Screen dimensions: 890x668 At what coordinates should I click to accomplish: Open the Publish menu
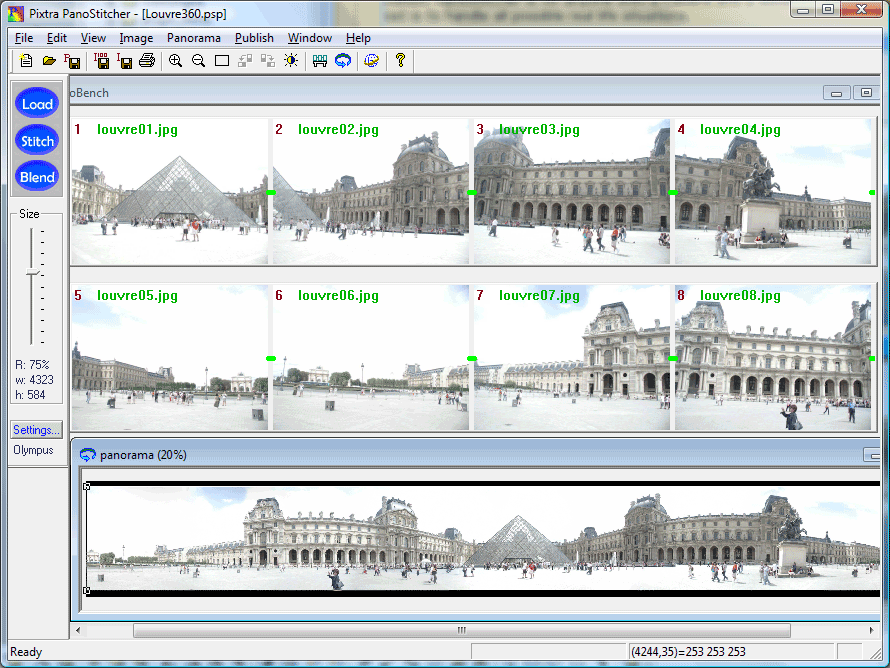tap(254, 38)
